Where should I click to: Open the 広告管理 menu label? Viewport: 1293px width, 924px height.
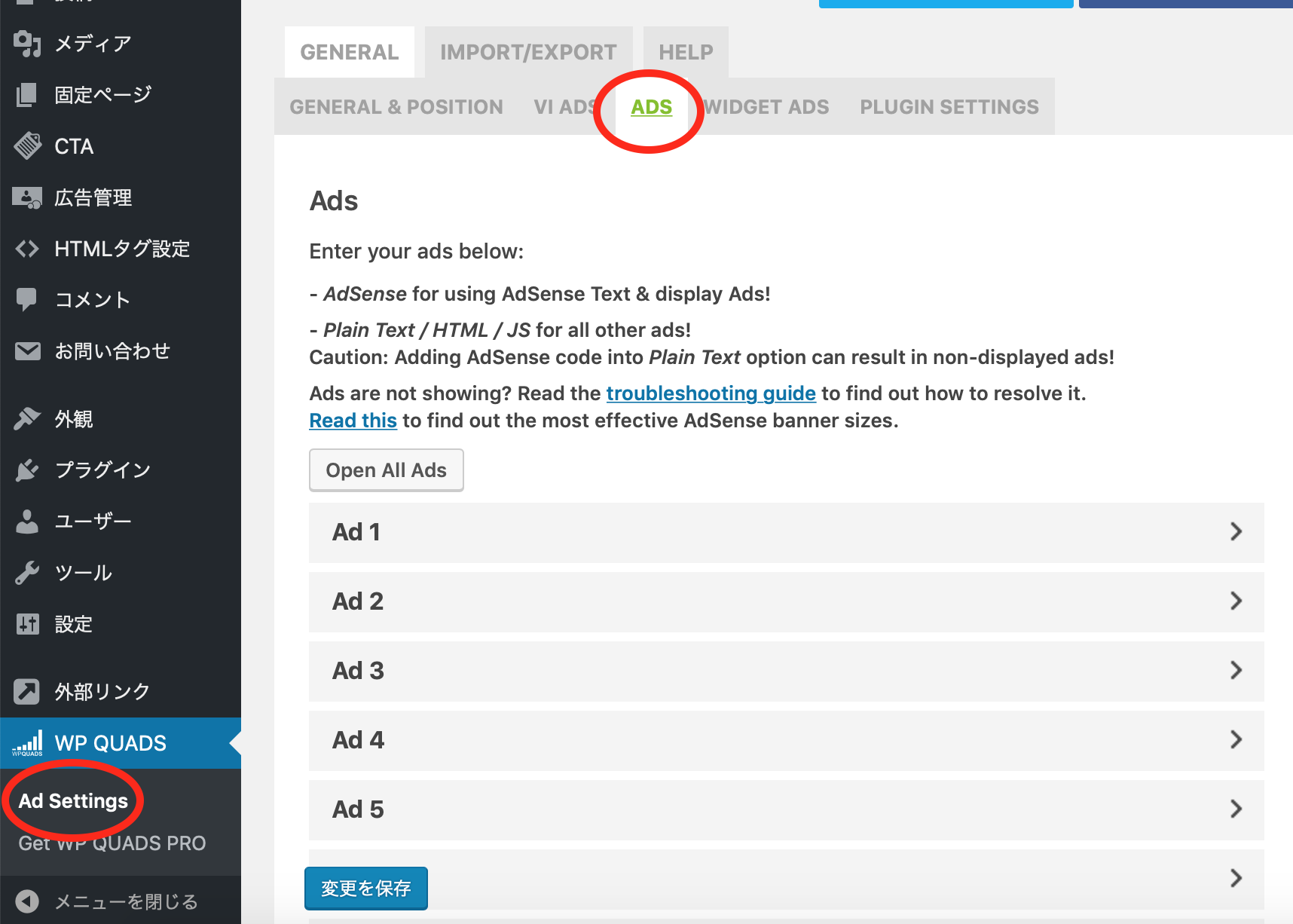tap(93, 197)
